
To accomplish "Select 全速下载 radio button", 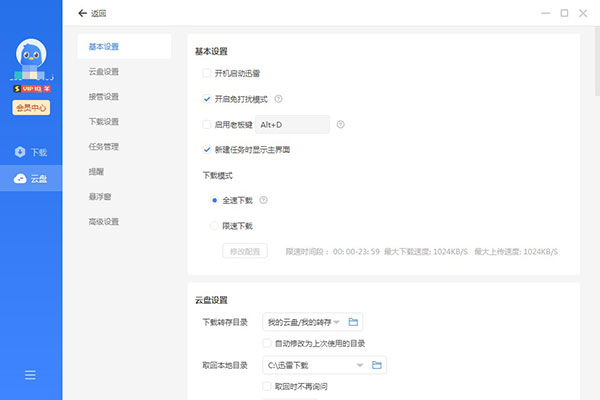I will (214, 200).
